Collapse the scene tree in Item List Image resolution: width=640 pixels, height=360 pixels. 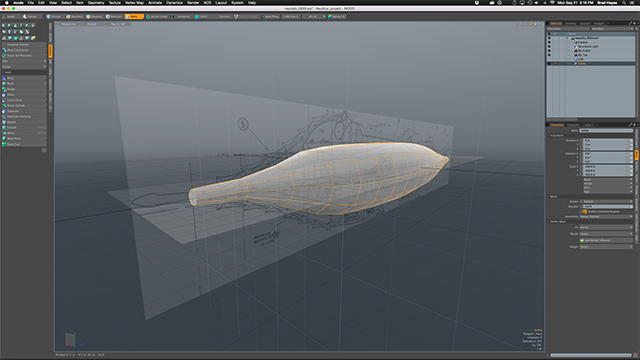pos(567,38)
